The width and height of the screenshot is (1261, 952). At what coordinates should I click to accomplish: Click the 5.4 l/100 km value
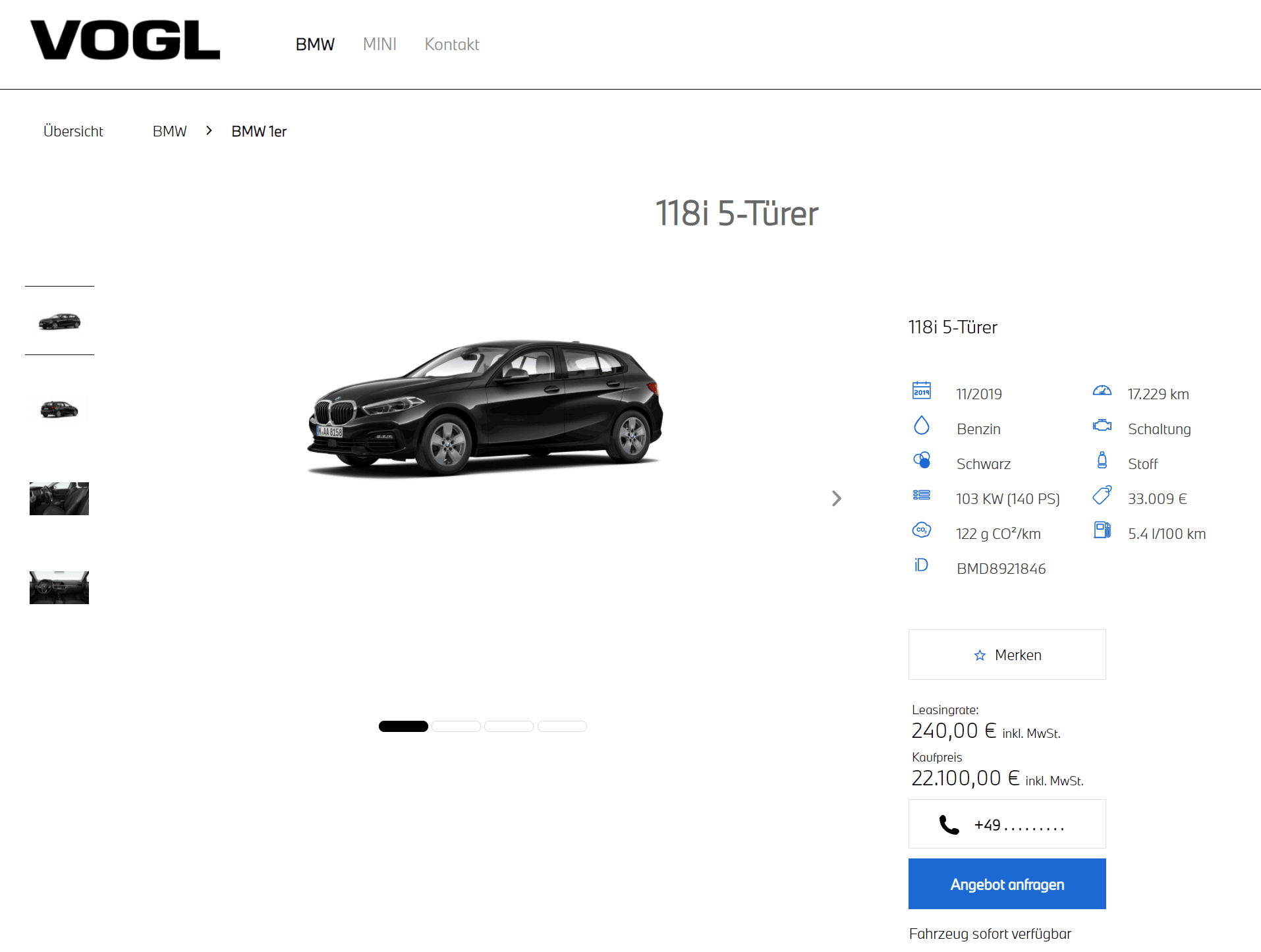pyautogui.click(x=1167, y=534)
